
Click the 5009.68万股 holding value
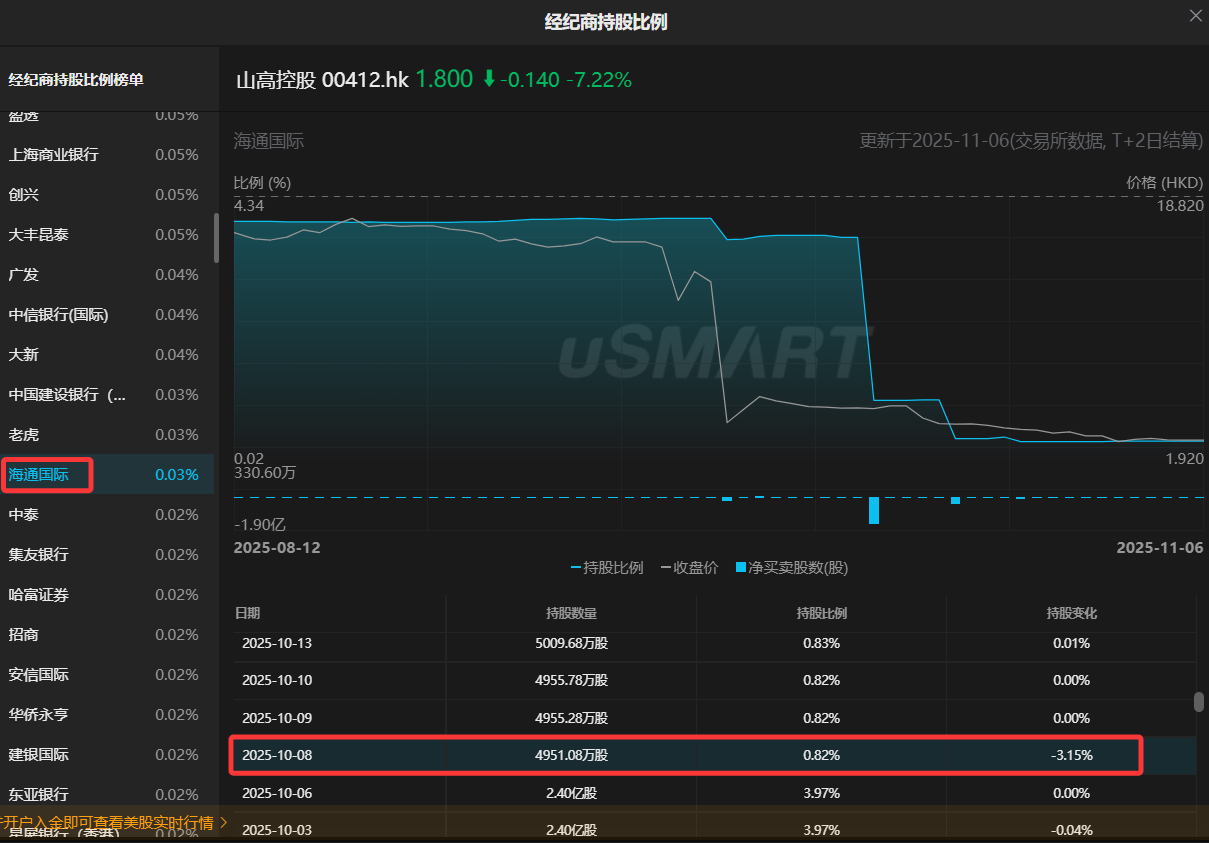571,643
